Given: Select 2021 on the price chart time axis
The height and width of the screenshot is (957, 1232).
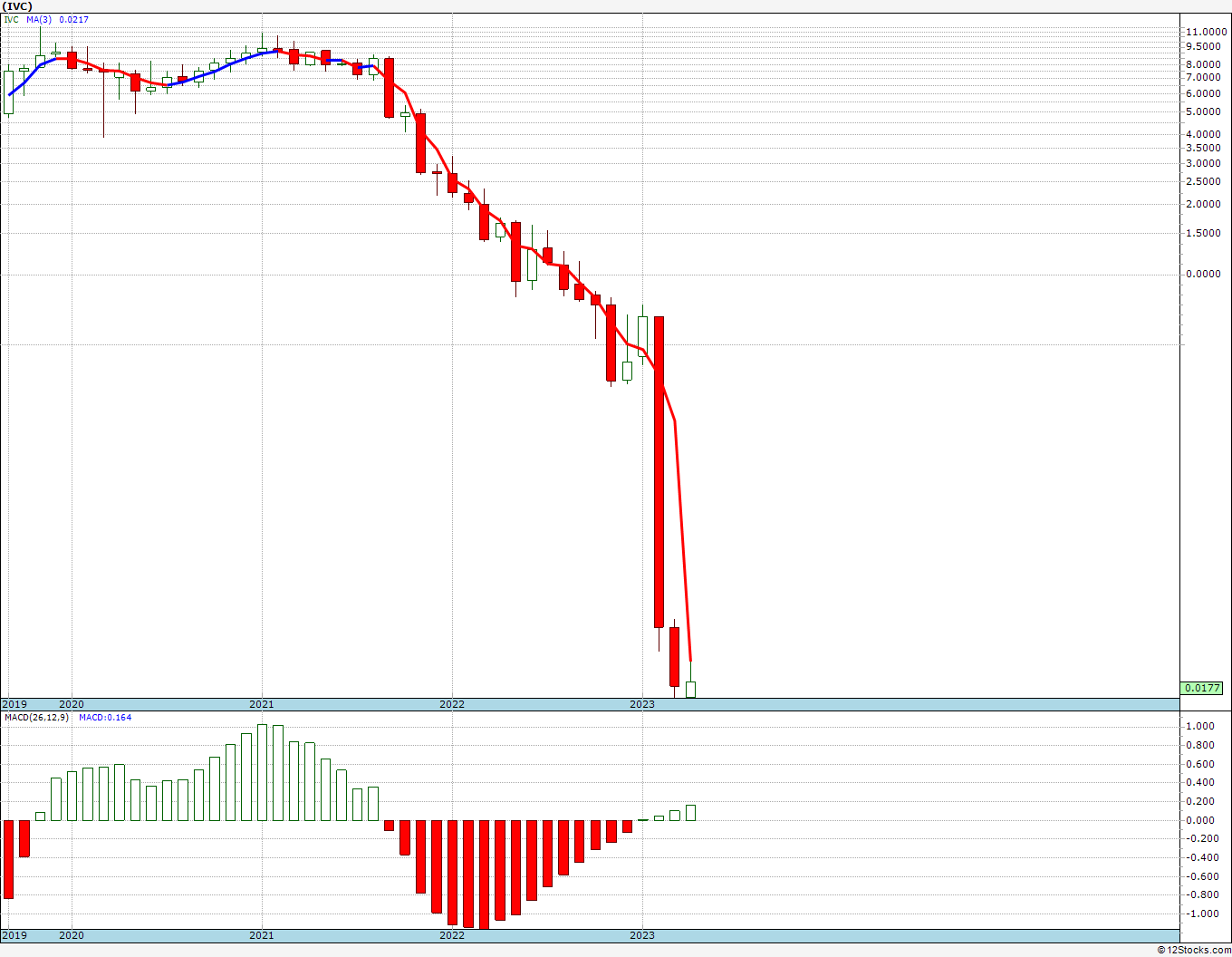Looking at the screenshot, I should (x=261, y=704).
